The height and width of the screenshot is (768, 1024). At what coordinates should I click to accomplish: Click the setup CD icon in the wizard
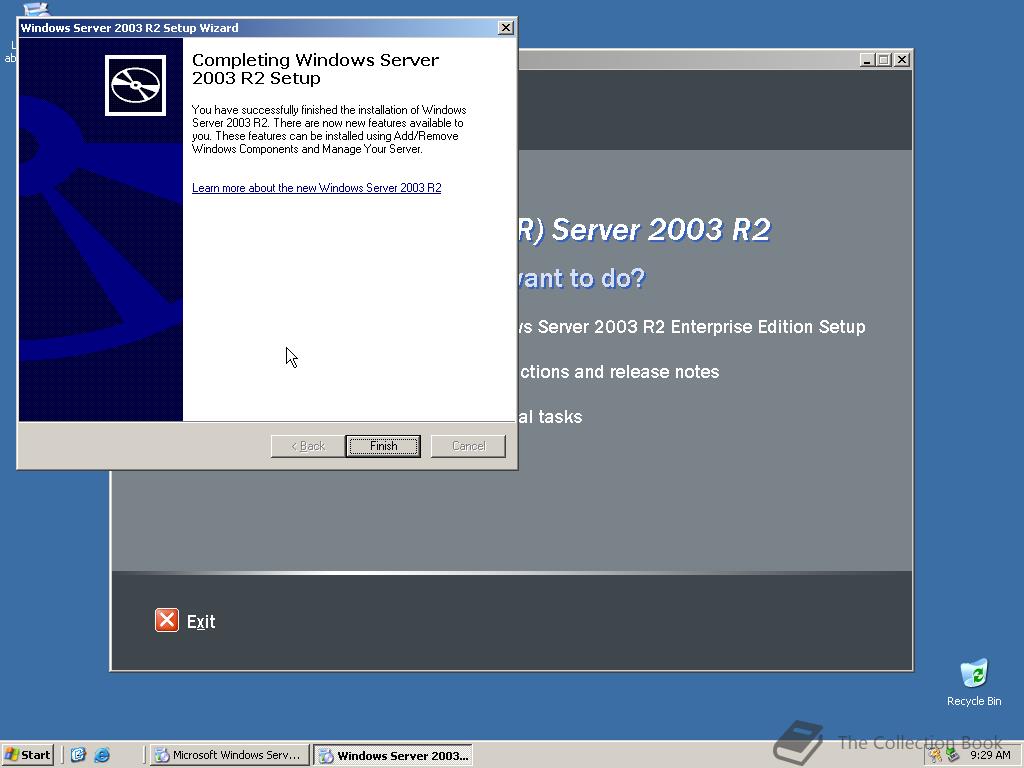click(x=135, y=86)
